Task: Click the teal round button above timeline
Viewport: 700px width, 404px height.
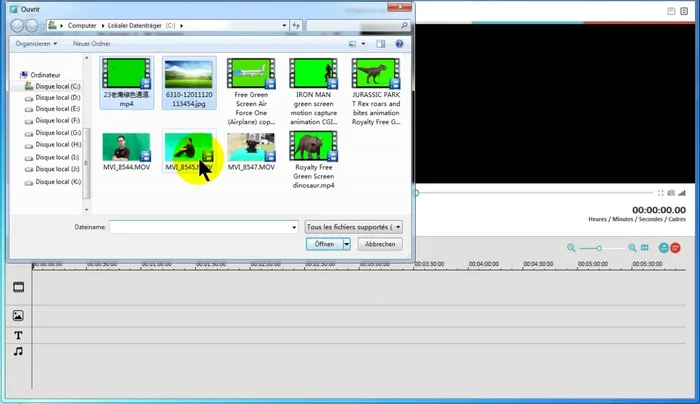Action: click(x=664, y=248)
